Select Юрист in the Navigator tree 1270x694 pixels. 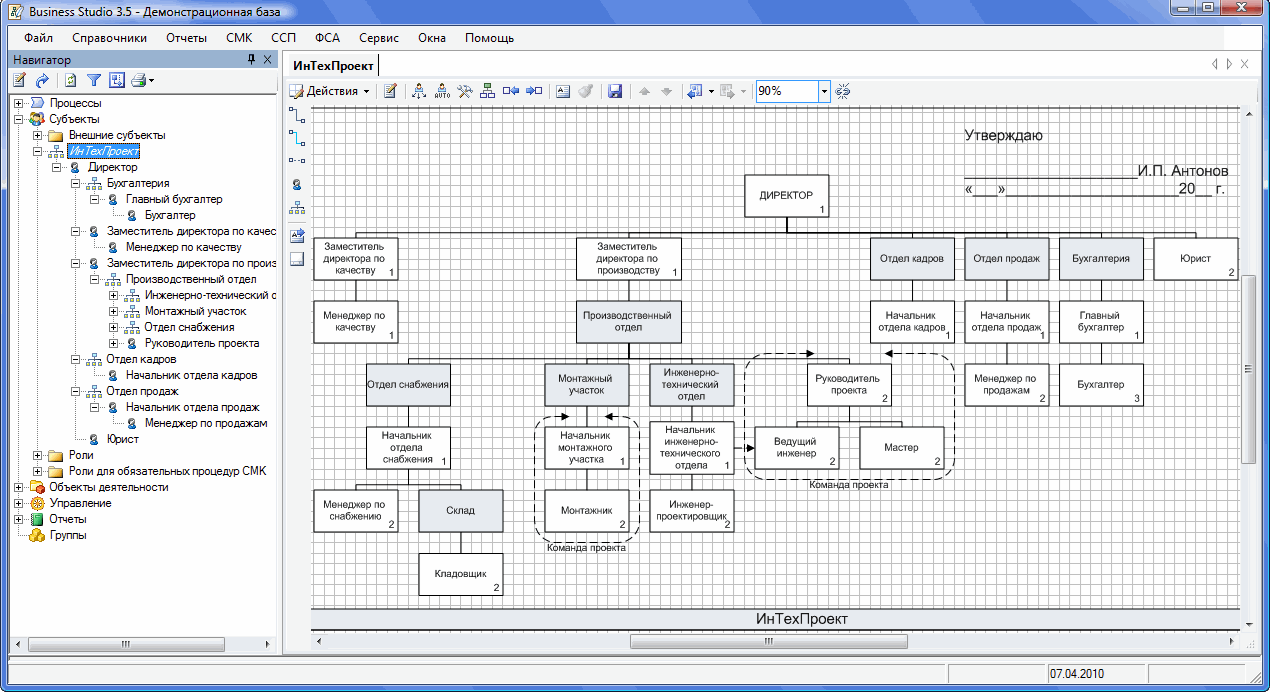pos(122,439)
